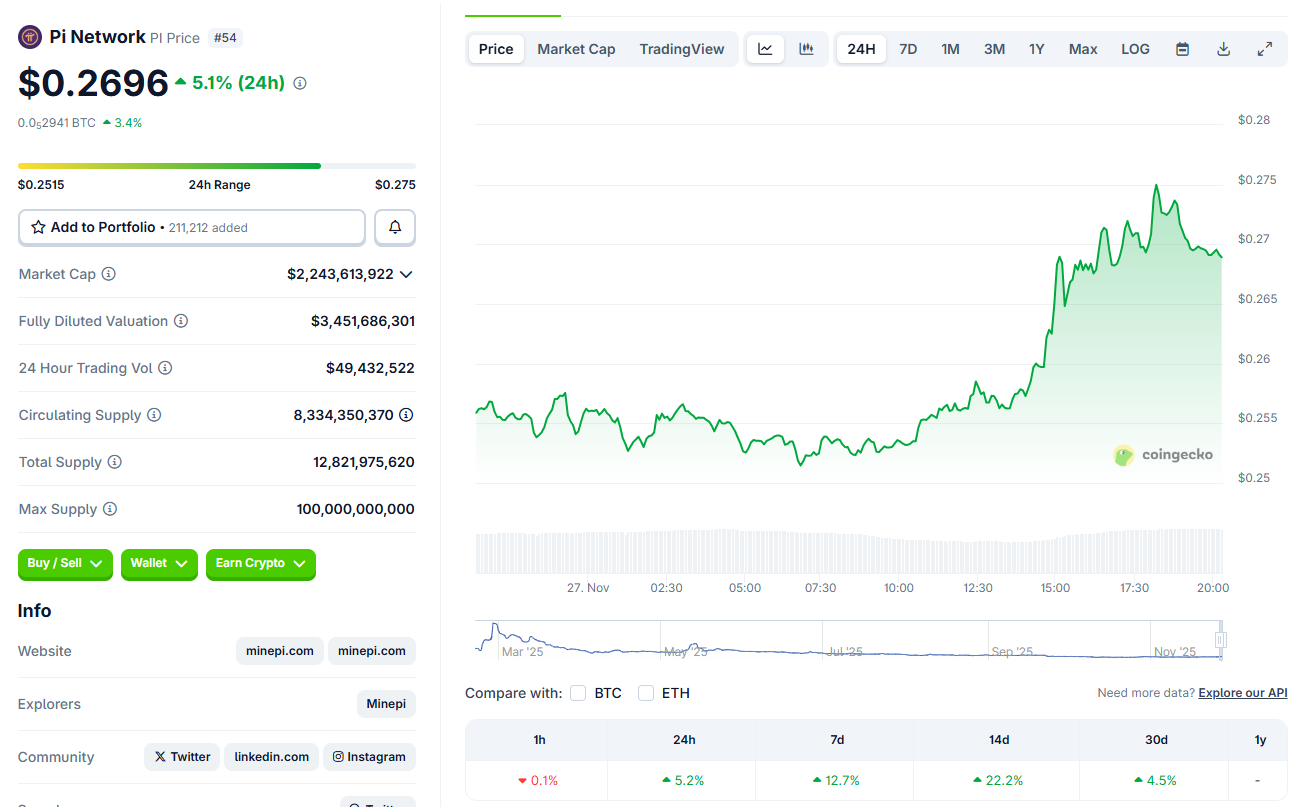Click info icon next to 8,334,350,370 value
Image resolution: width=1294 pixels, height=811 pixels.
[407, 415]
